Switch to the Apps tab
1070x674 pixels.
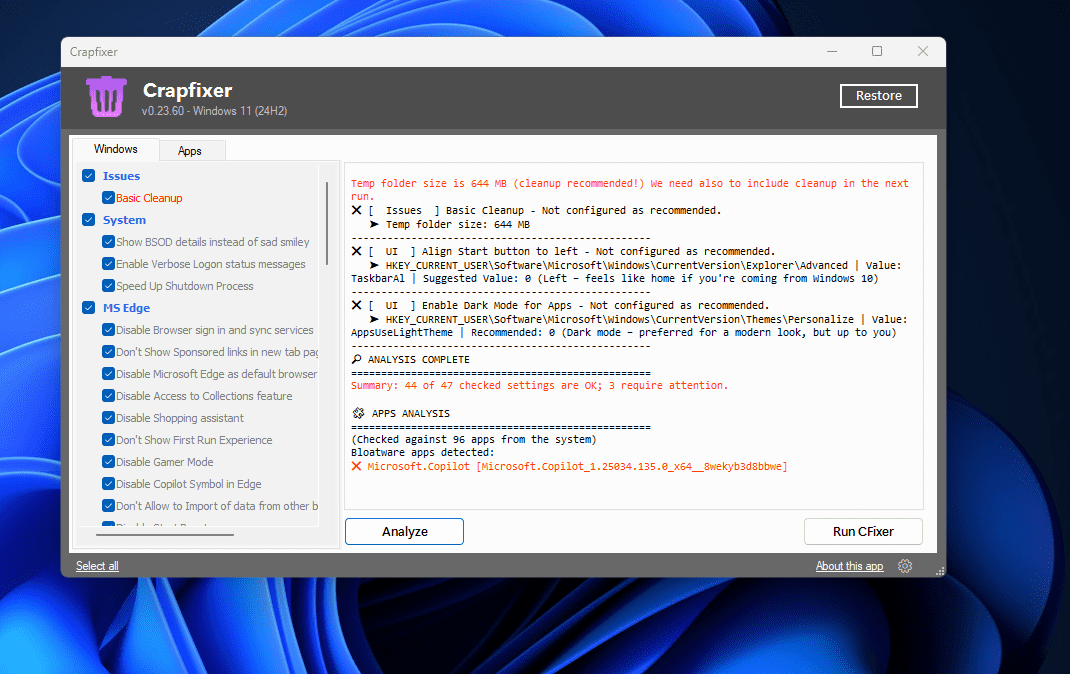[190, 151]
